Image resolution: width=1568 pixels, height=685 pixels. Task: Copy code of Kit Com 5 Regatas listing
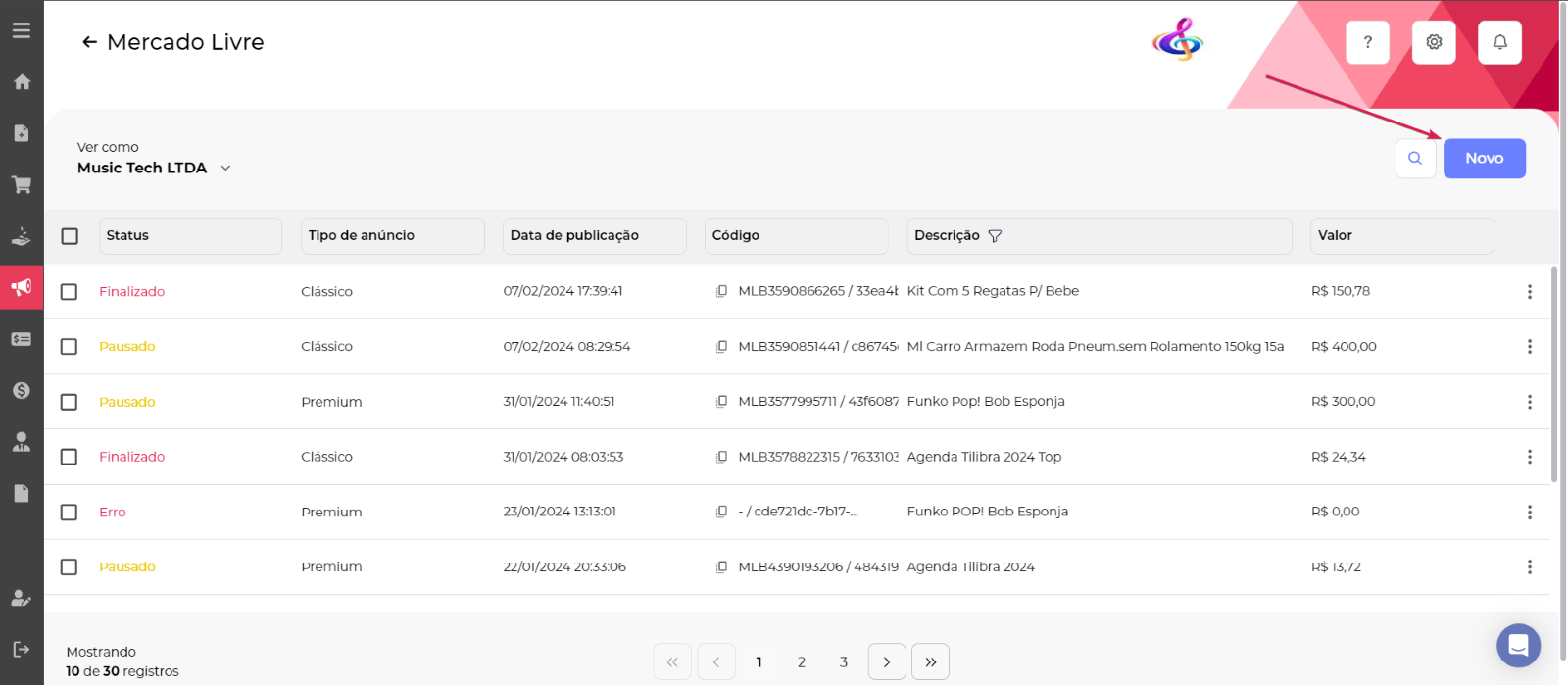(721, 291)
